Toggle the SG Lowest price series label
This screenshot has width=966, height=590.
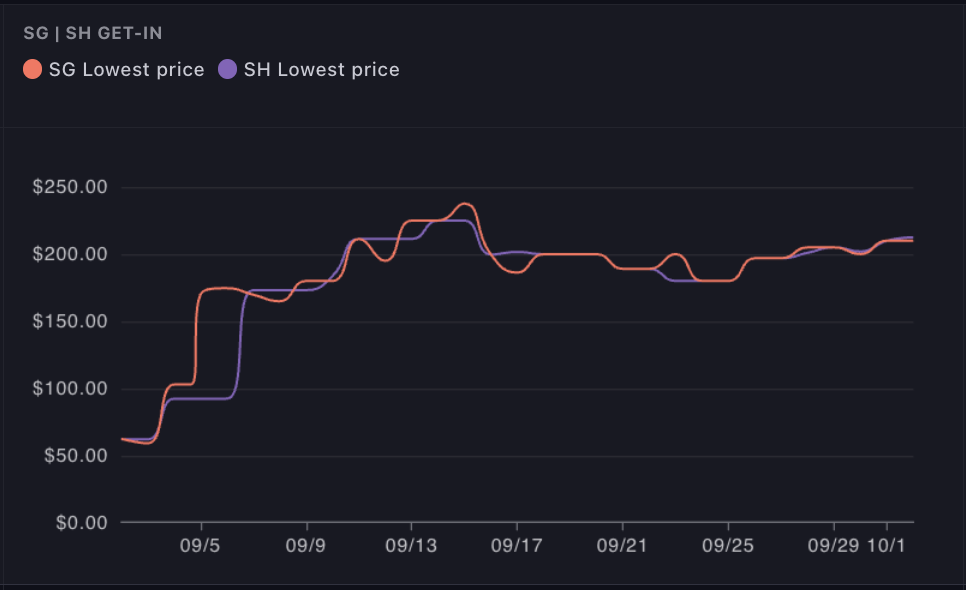(x=126, y=70)
